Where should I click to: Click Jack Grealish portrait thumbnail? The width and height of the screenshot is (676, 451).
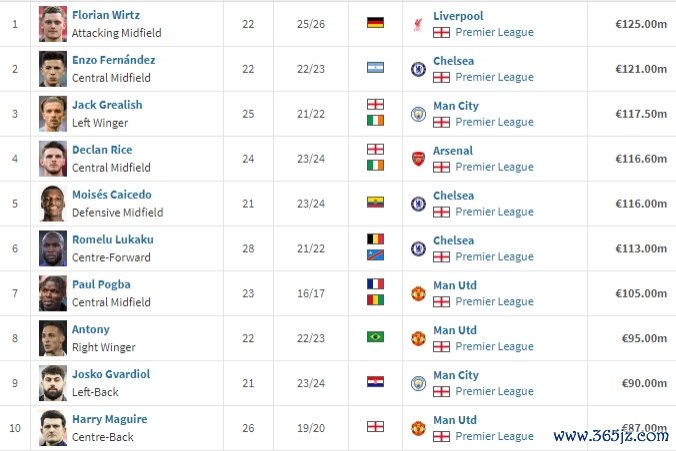coord(53,113)
